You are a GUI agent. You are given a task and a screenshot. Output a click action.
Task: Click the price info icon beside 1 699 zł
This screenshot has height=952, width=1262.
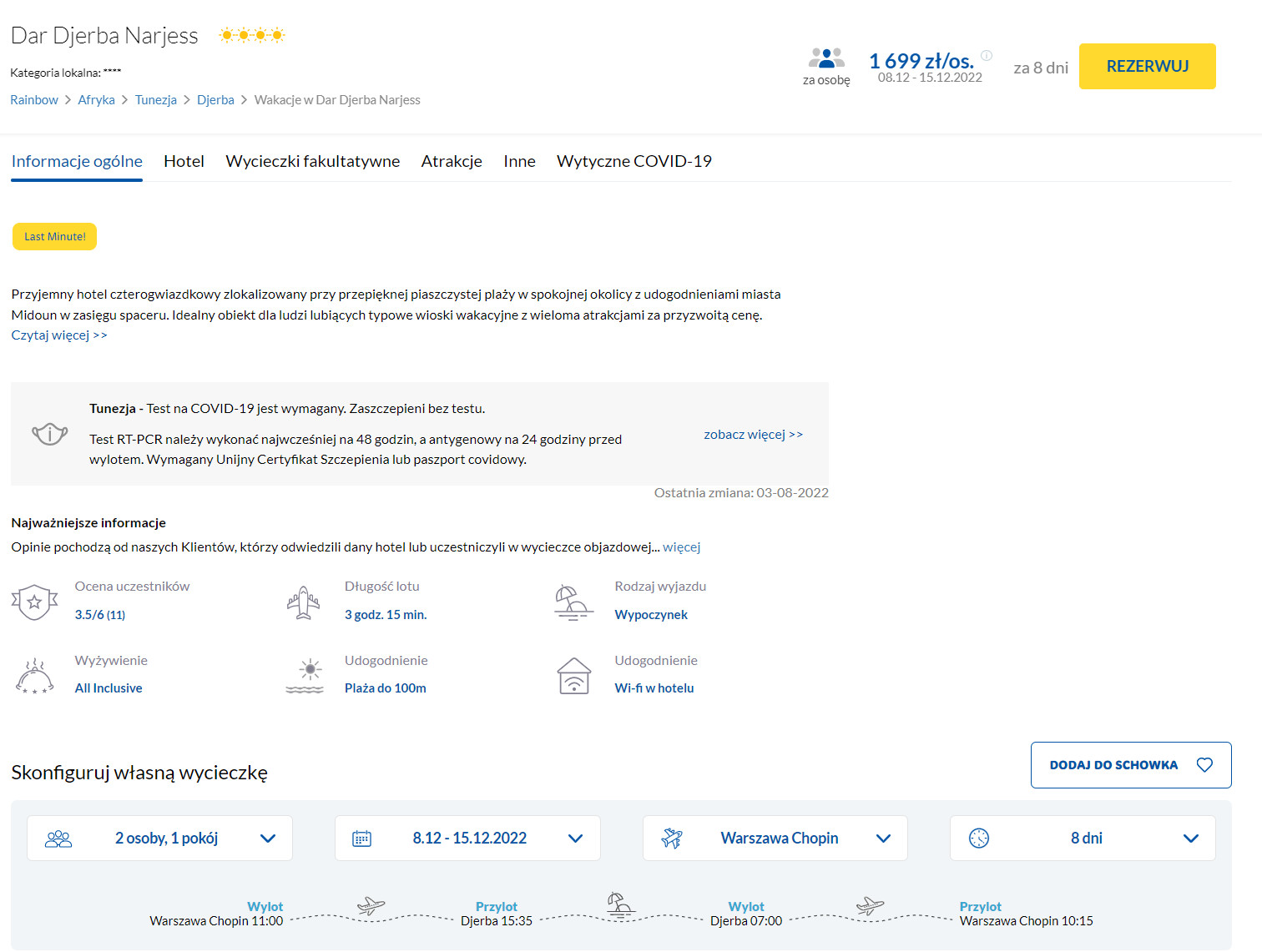click(986, 56)
